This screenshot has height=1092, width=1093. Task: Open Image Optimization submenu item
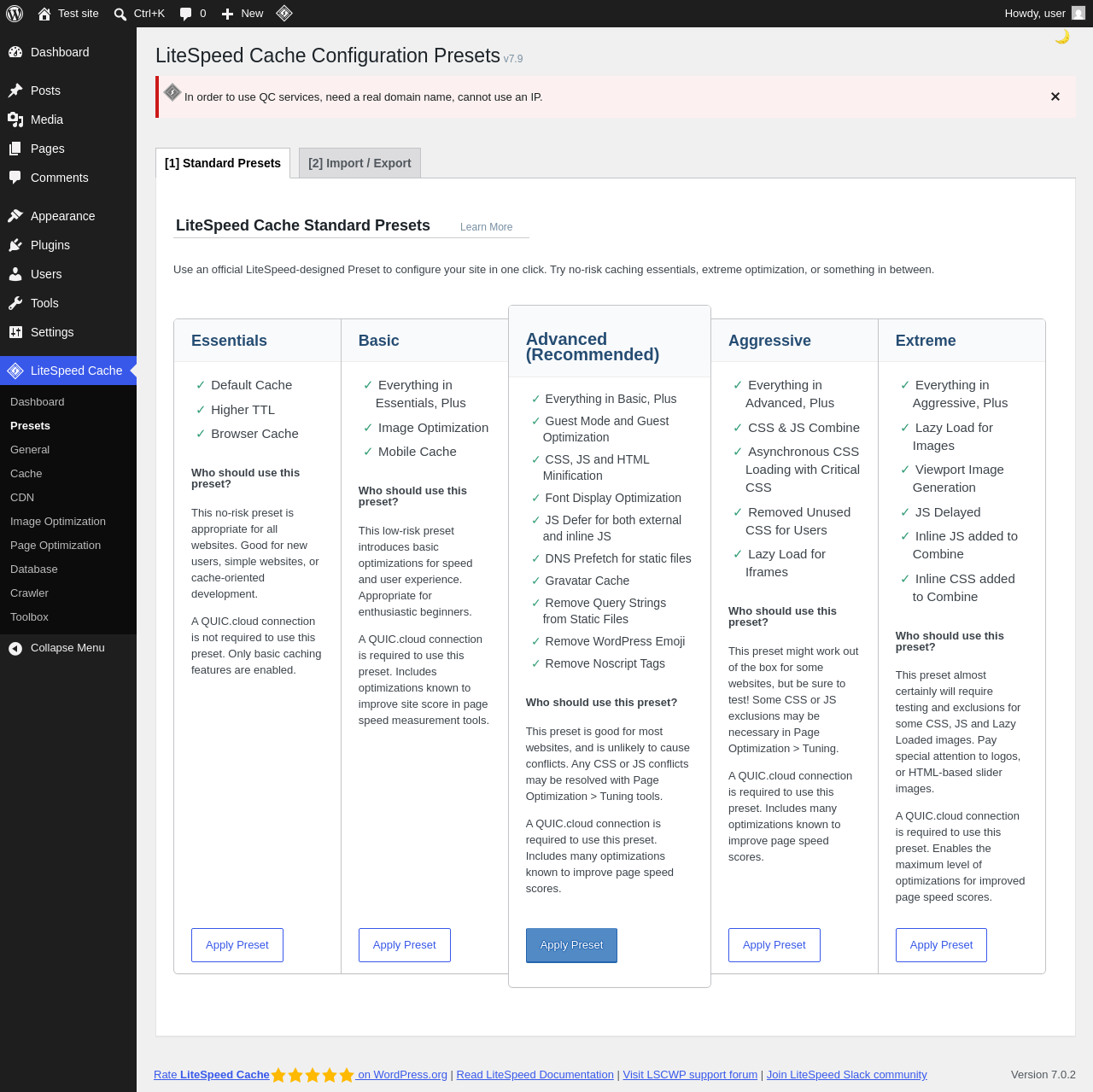click(68, 522)
